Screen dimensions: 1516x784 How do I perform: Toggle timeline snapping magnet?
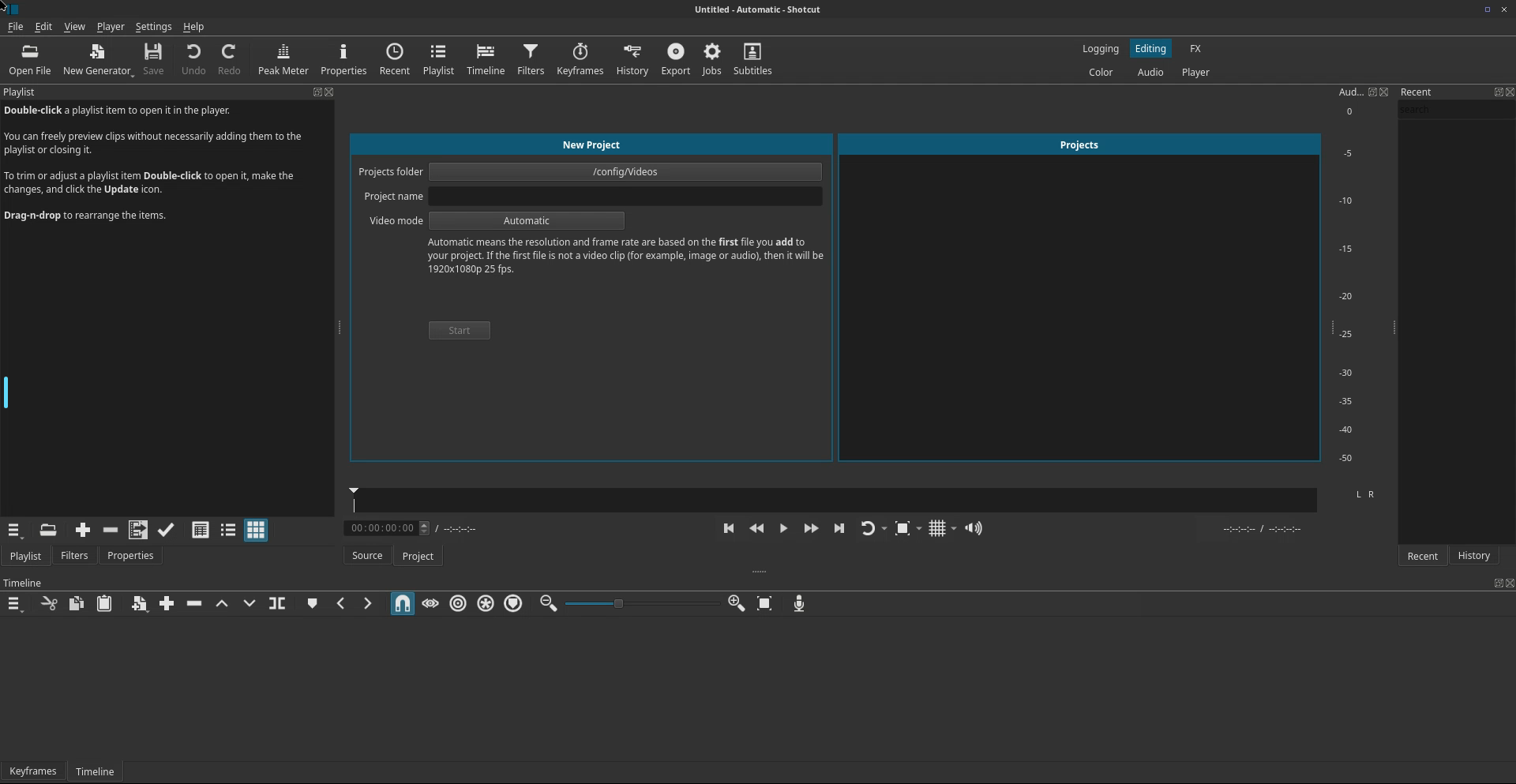pyautogui.click(x=402, y=604)
